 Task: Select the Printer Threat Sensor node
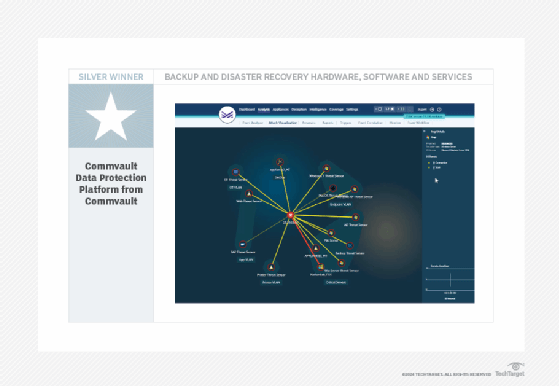point(271,267)
